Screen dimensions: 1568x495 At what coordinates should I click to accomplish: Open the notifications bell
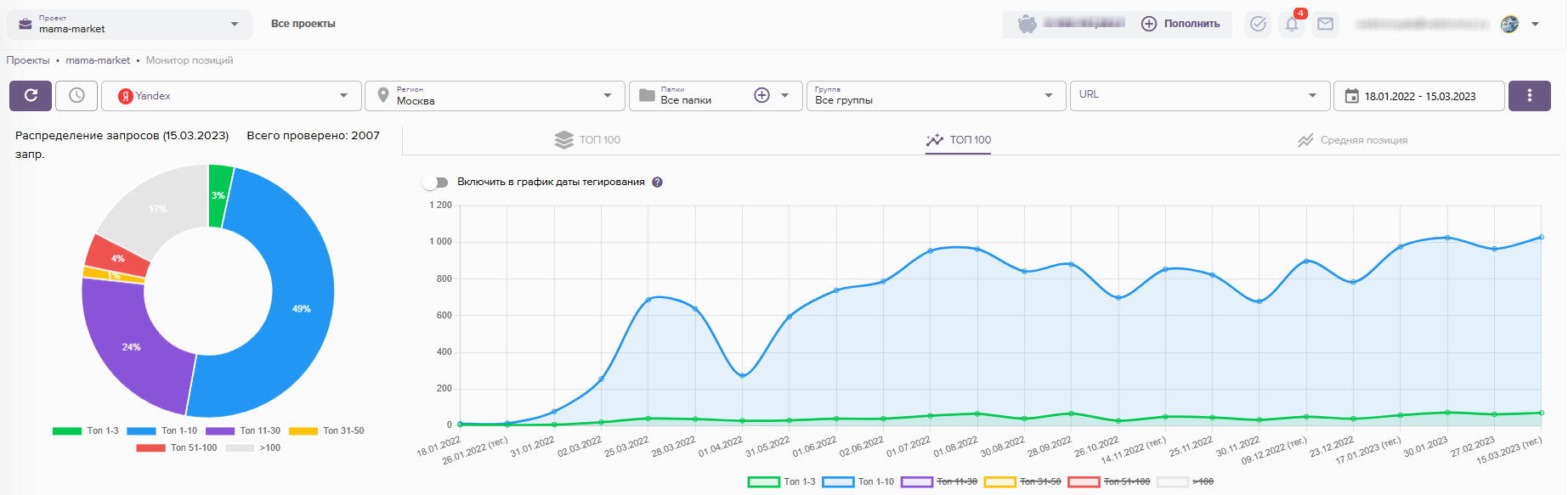click(1292, 25)
